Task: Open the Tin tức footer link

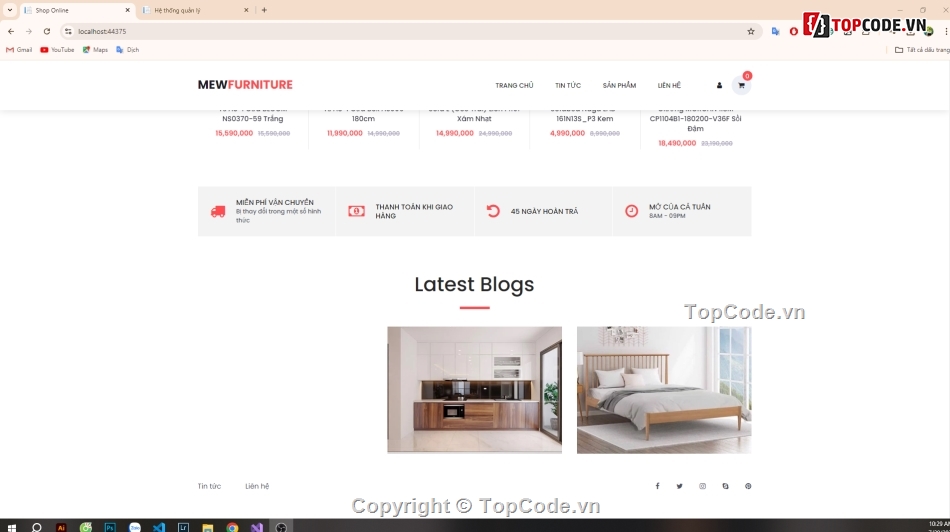Action: click(x=209, y=486)
